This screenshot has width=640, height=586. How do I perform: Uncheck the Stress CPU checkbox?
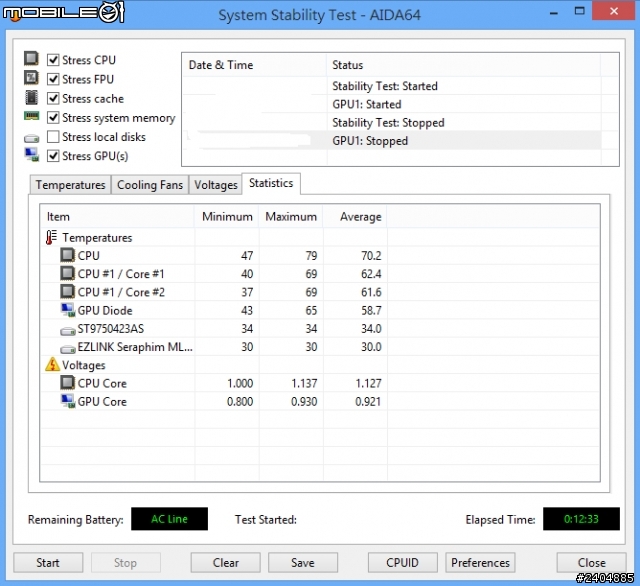click(x=53, y=60)
